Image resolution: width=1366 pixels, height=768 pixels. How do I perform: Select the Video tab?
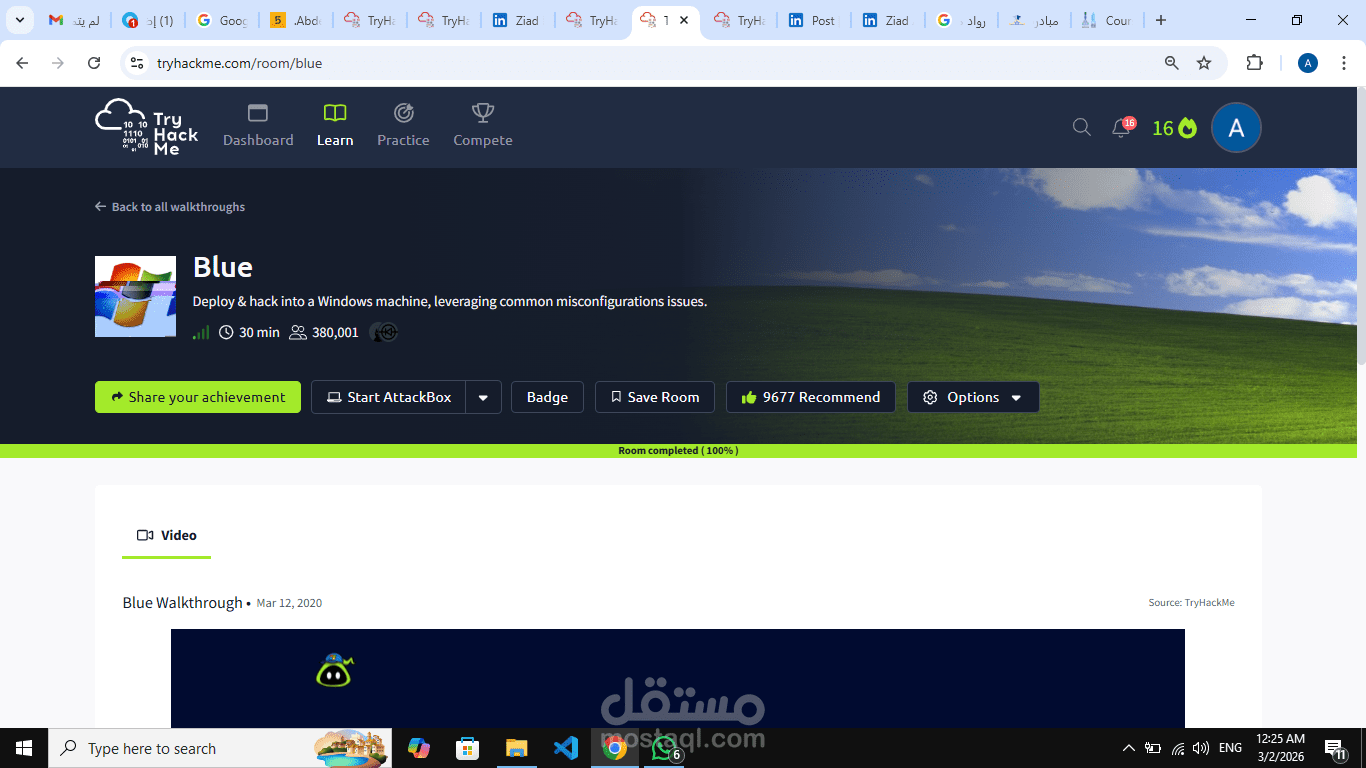point(167,535)
